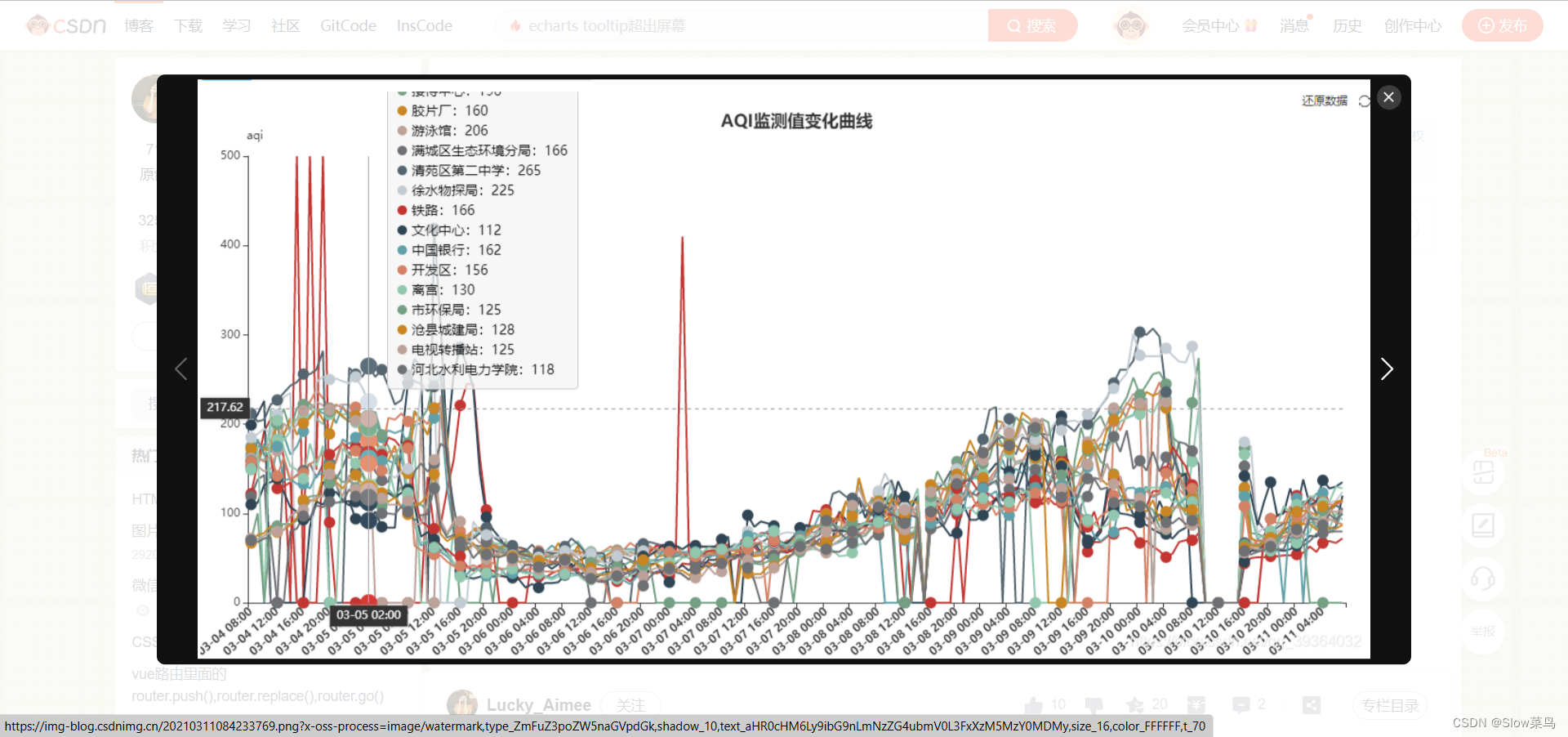Open 历史 browsing history
This screenshot has height=737, width=1568.
click(1347, 25)
